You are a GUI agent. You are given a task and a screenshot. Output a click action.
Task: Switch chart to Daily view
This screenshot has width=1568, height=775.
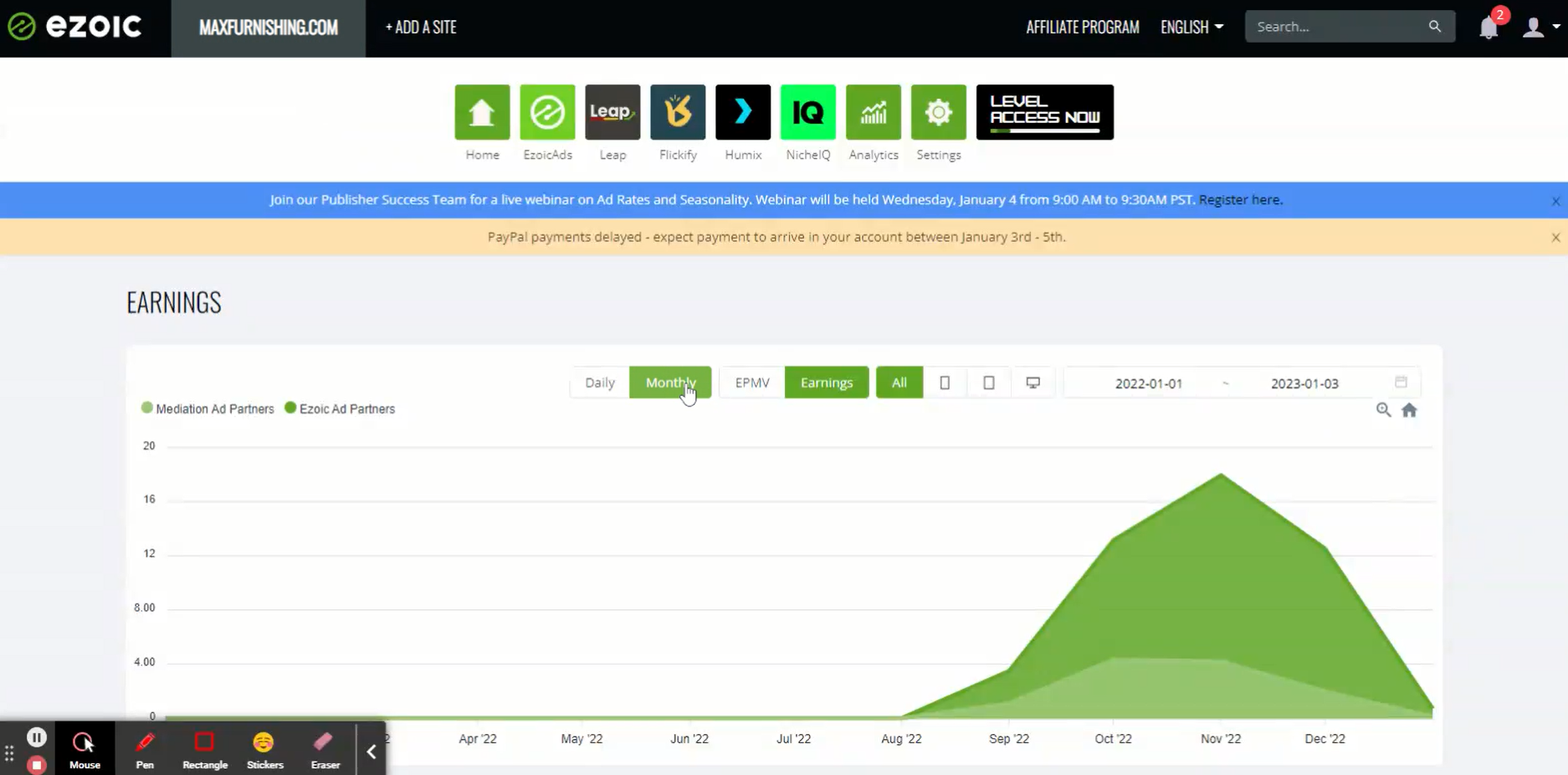[600, 382]
